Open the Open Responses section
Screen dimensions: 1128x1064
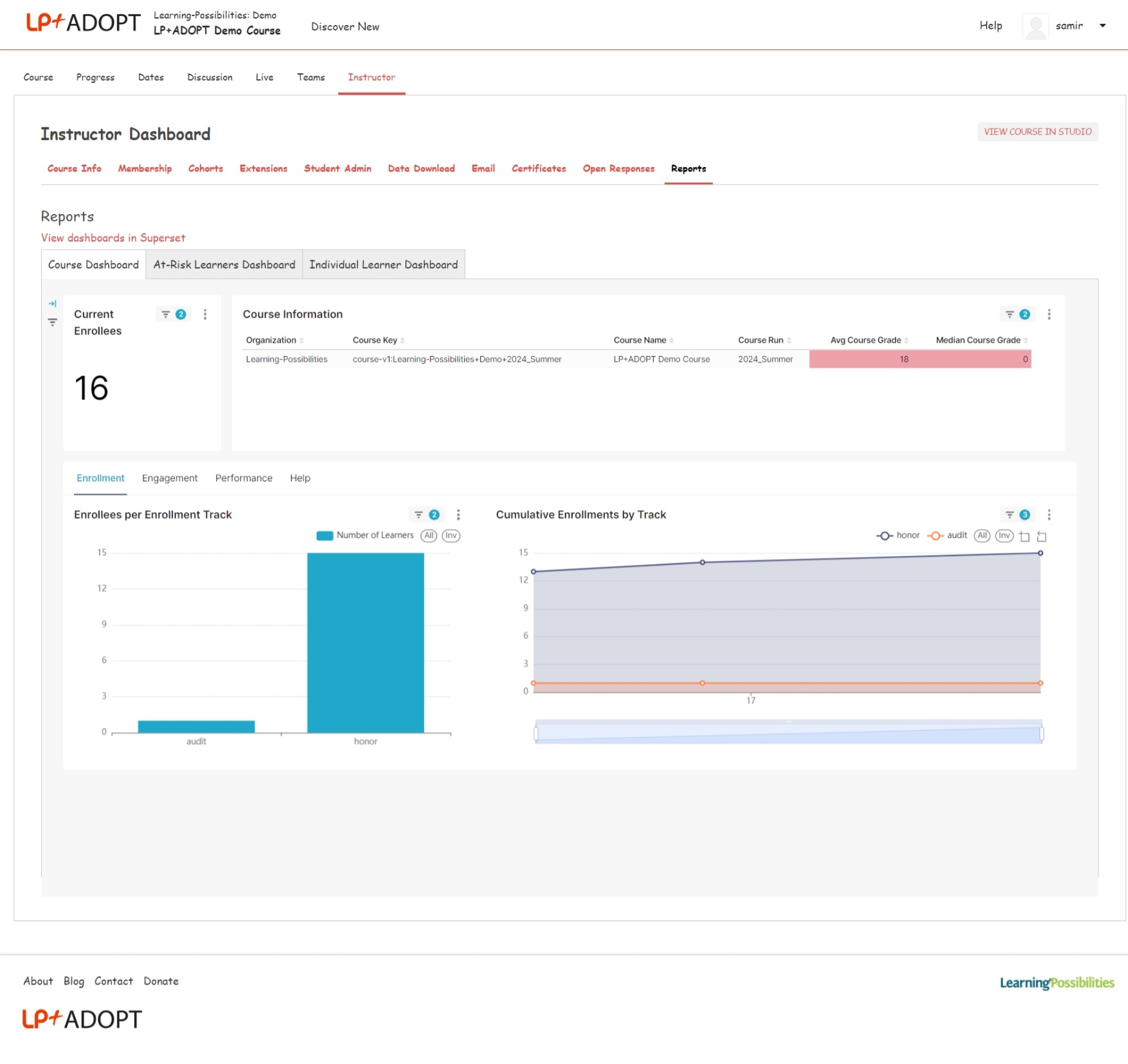pos(618,168)
